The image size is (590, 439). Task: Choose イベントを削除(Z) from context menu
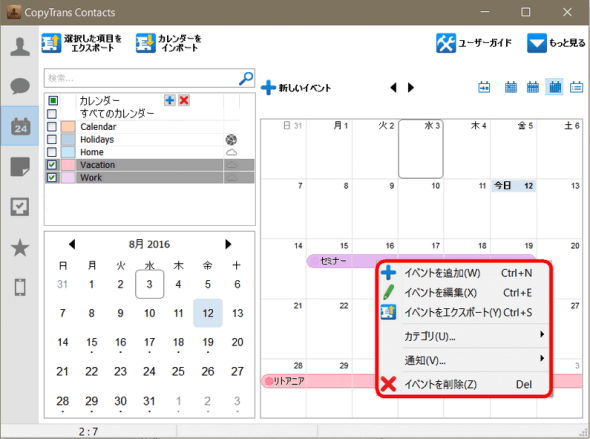click(x=464, y=384)
